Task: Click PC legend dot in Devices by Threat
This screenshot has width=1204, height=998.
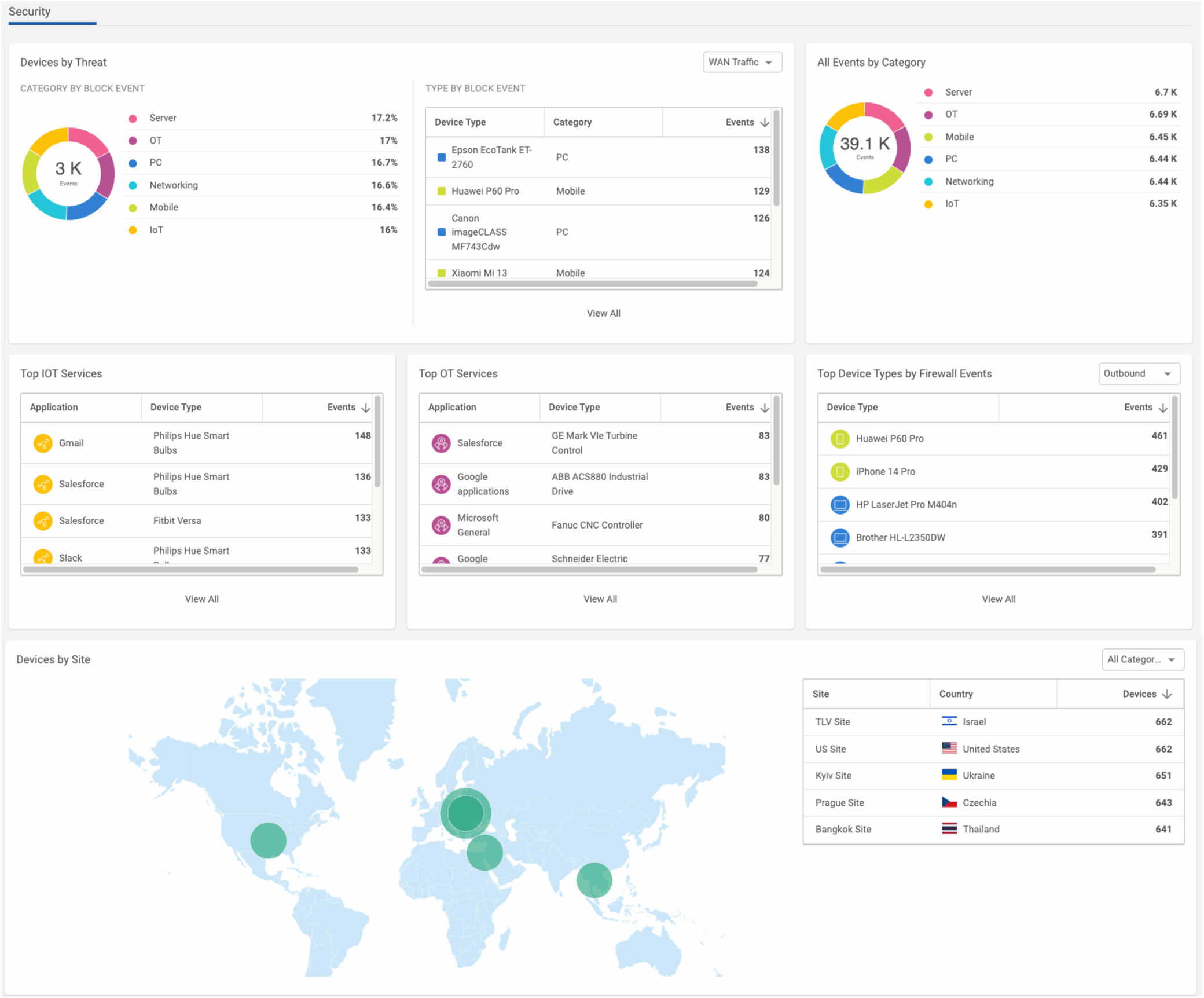Action: (x=133, y=163)
